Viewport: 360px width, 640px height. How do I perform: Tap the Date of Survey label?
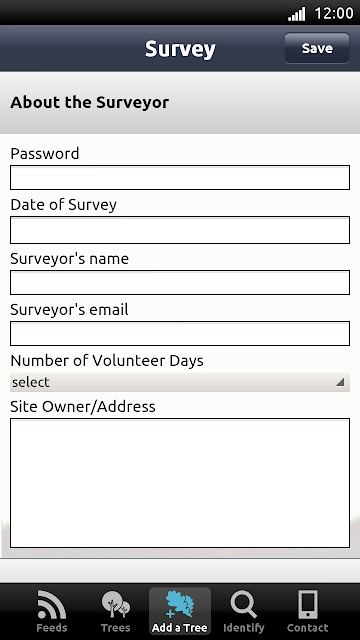[63, 204]
